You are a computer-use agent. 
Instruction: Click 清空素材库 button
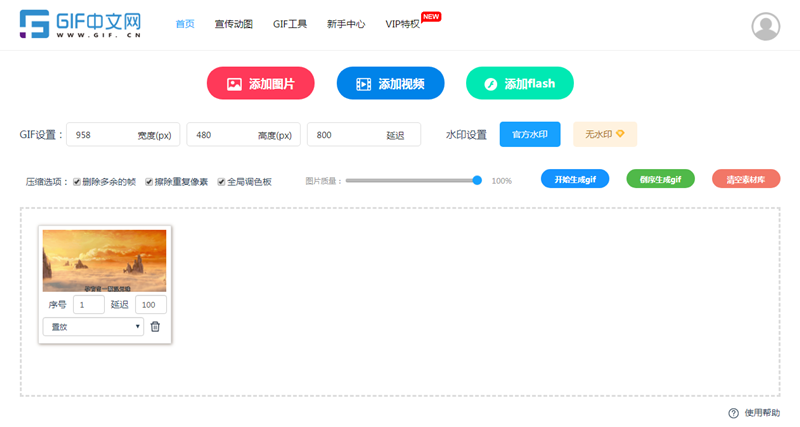pyautogui.click(x=746, y=179)
